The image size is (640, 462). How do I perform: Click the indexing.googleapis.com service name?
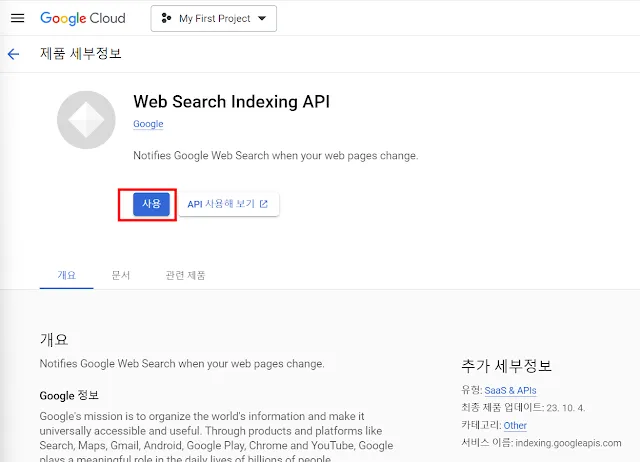(x=568, y=443)
